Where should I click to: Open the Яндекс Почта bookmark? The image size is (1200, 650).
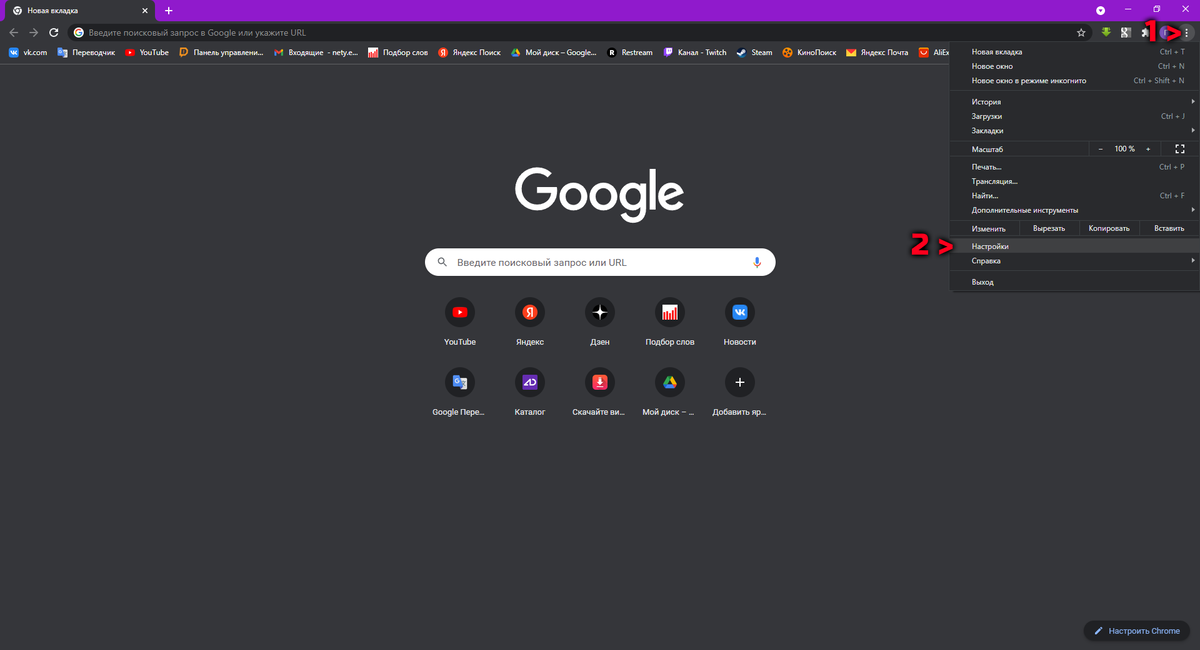click(x=878, y=53)
